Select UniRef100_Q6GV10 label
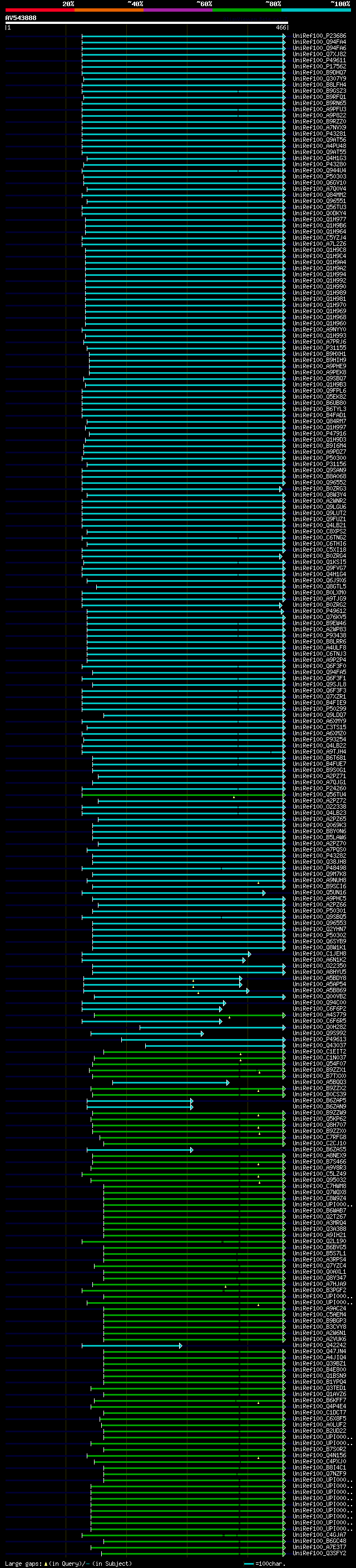Image resolution: width=356 pixels, height=1568 pixels. [x=319, y=182]
